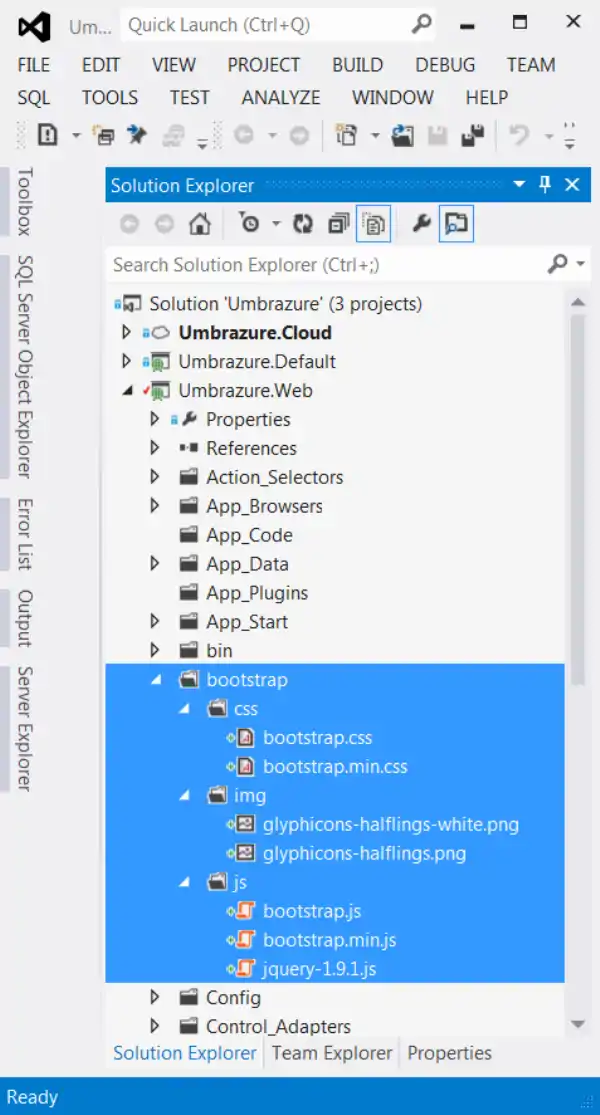Screen dimensions: 600x1115
Task: Expand the Umbrazure.Cloud project node
Action: click(x=127, y=332)
